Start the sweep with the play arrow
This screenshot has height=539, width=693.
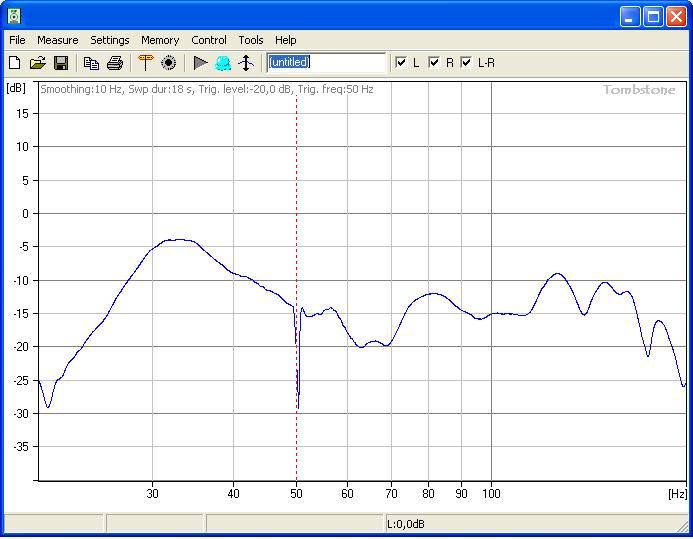[200, 63]
